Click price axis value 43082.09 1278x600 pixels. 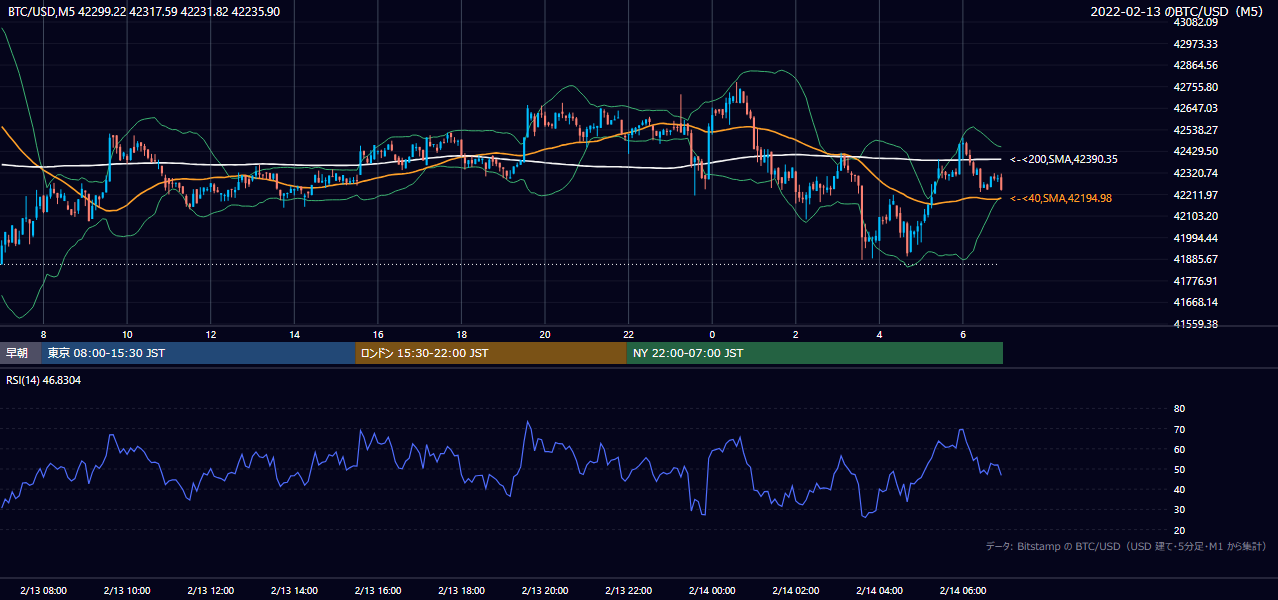tap(1195, 22)
